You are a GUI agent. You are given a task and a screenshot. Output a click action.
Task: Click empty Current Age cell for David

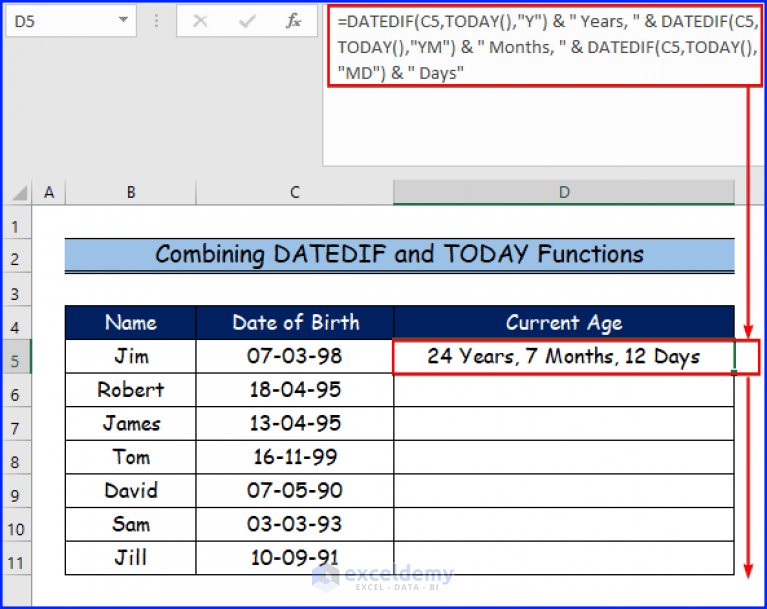[564, 491]
